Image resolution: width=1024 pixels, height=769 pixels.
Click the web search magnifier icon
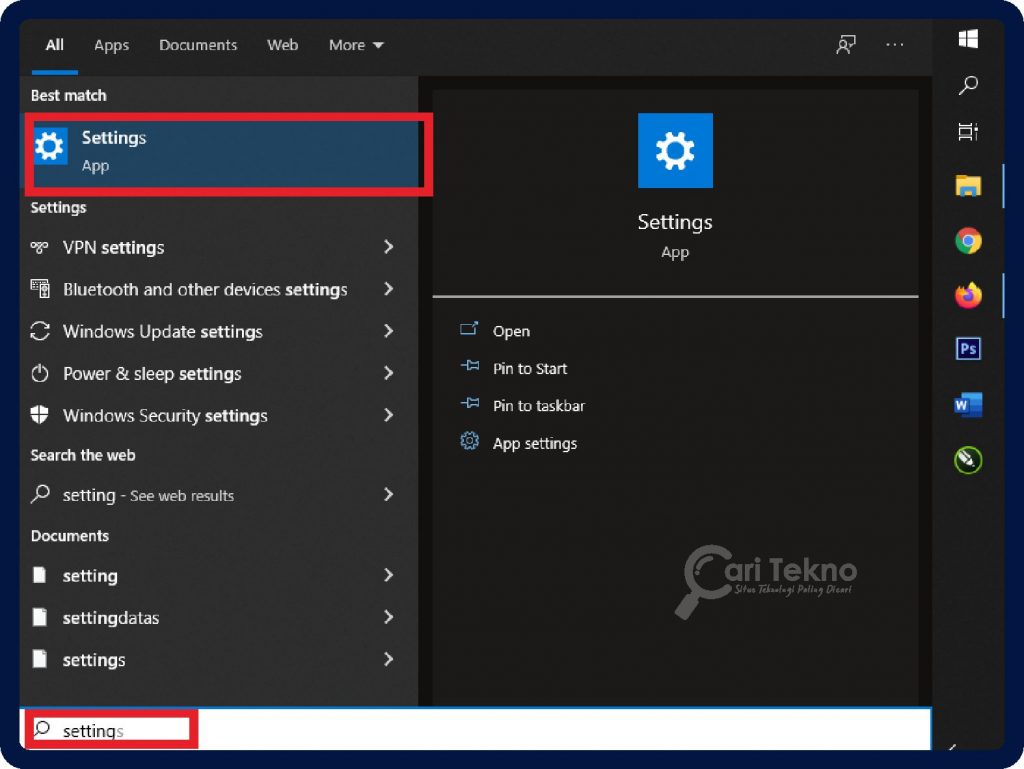pyautogui.click(x=40, y=494)
